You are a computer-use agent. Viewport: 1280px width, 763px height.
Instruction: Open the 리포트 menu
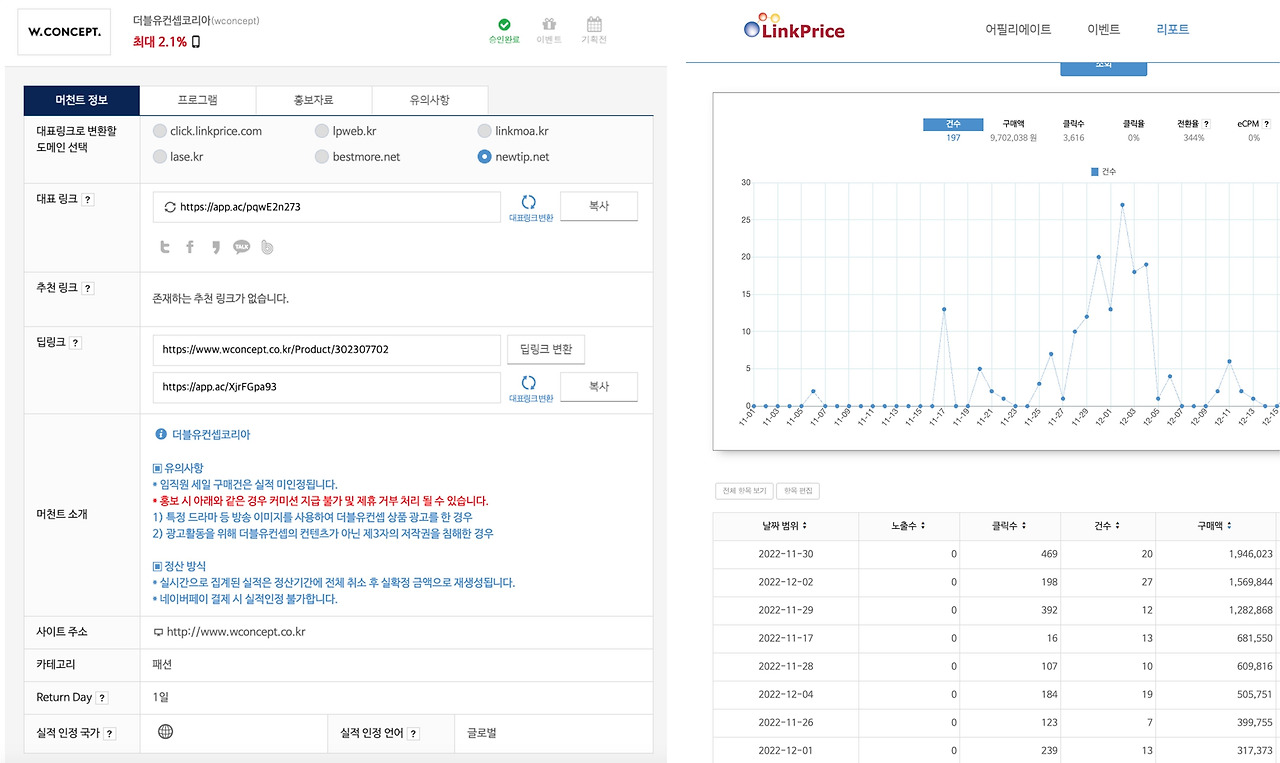[x=1172, y=30]
